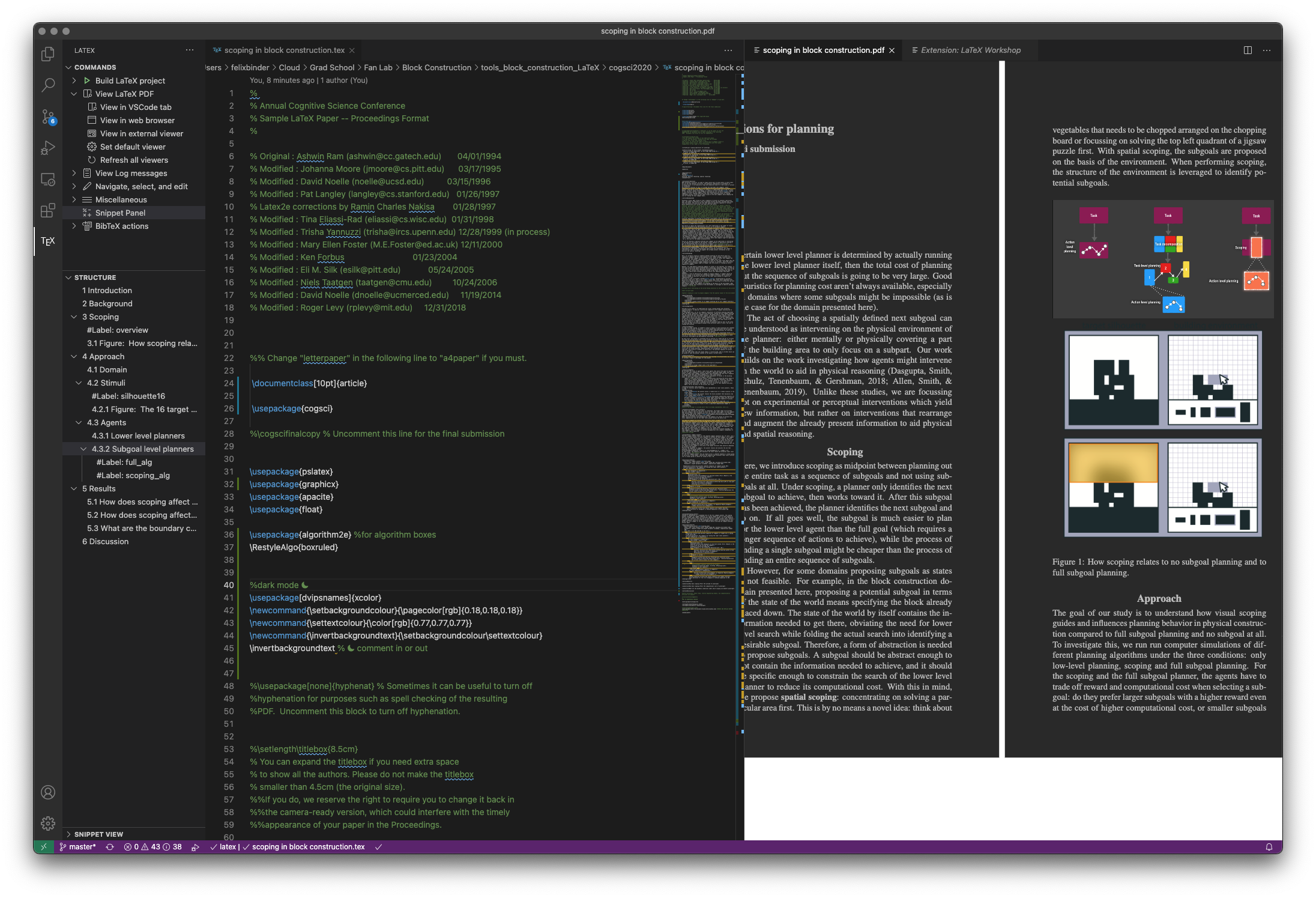
Task: Click View in VSCode tab command
Action: (136, 107)
